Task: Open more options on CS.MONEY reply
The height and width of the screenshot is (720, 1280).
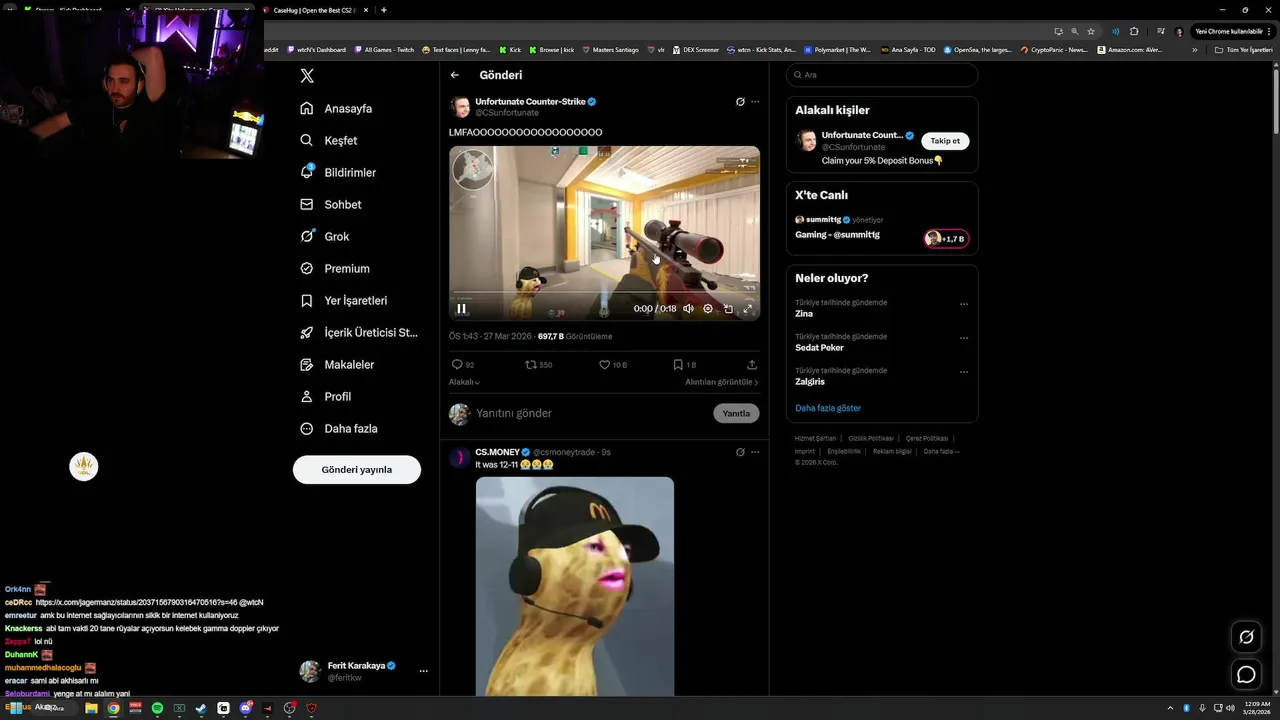Action: tap(755, 452)
